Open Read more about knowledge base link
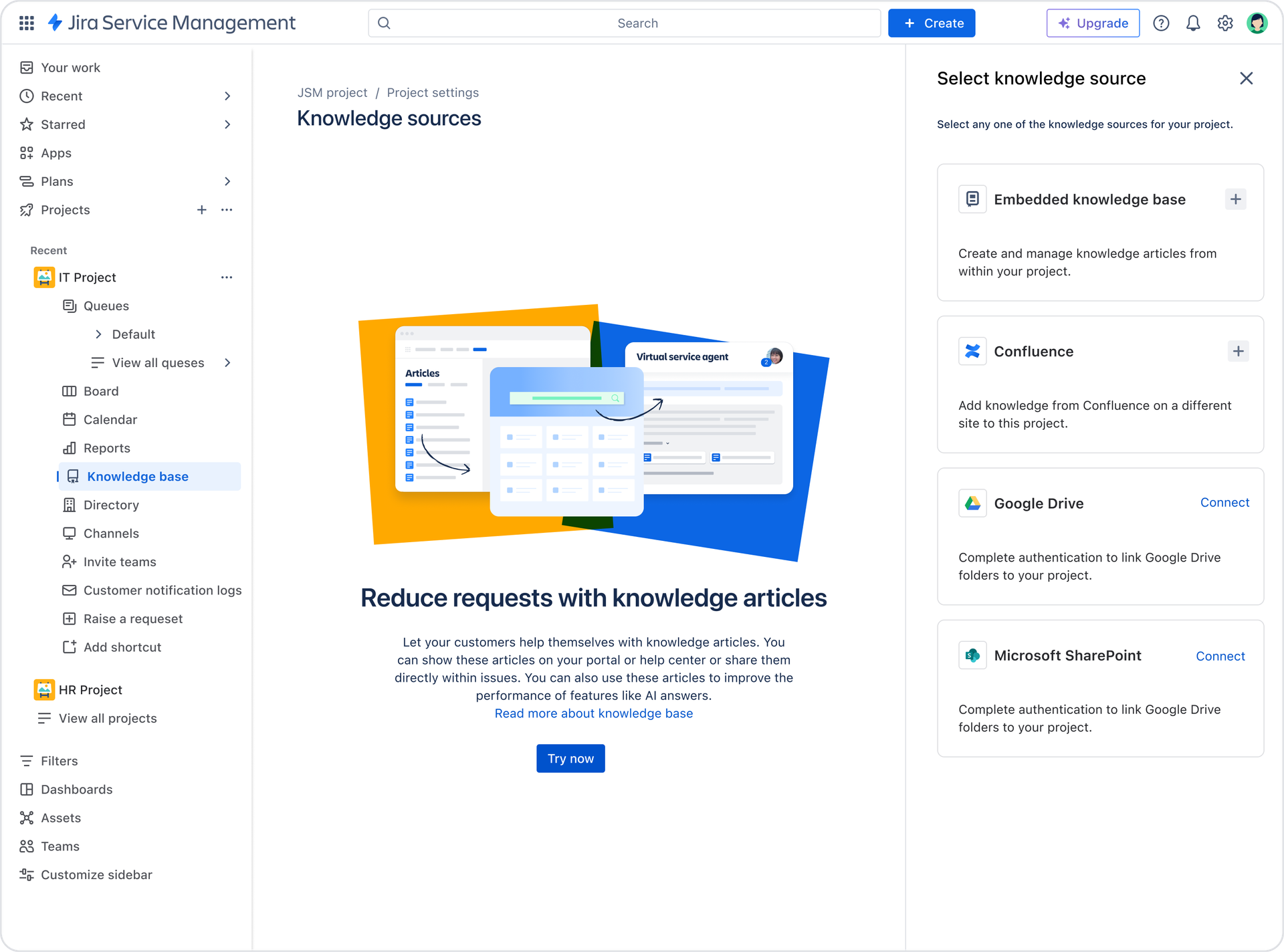The height and width of the screenshot is (952, 1284). [x=594, y=713]
